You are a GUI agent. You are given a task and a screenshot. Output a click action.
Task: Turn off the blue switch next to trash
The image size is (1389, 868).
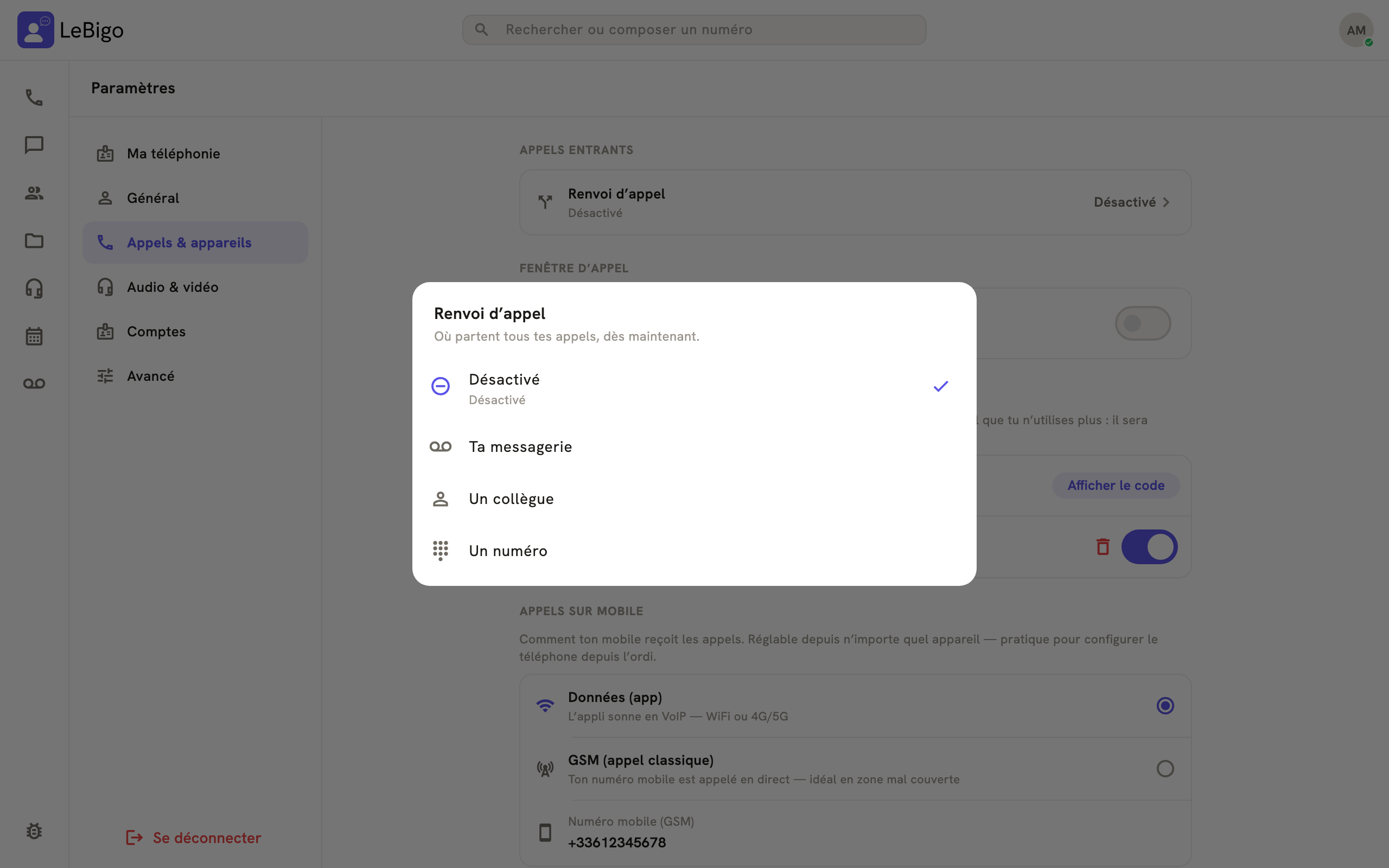[1149, 546]
